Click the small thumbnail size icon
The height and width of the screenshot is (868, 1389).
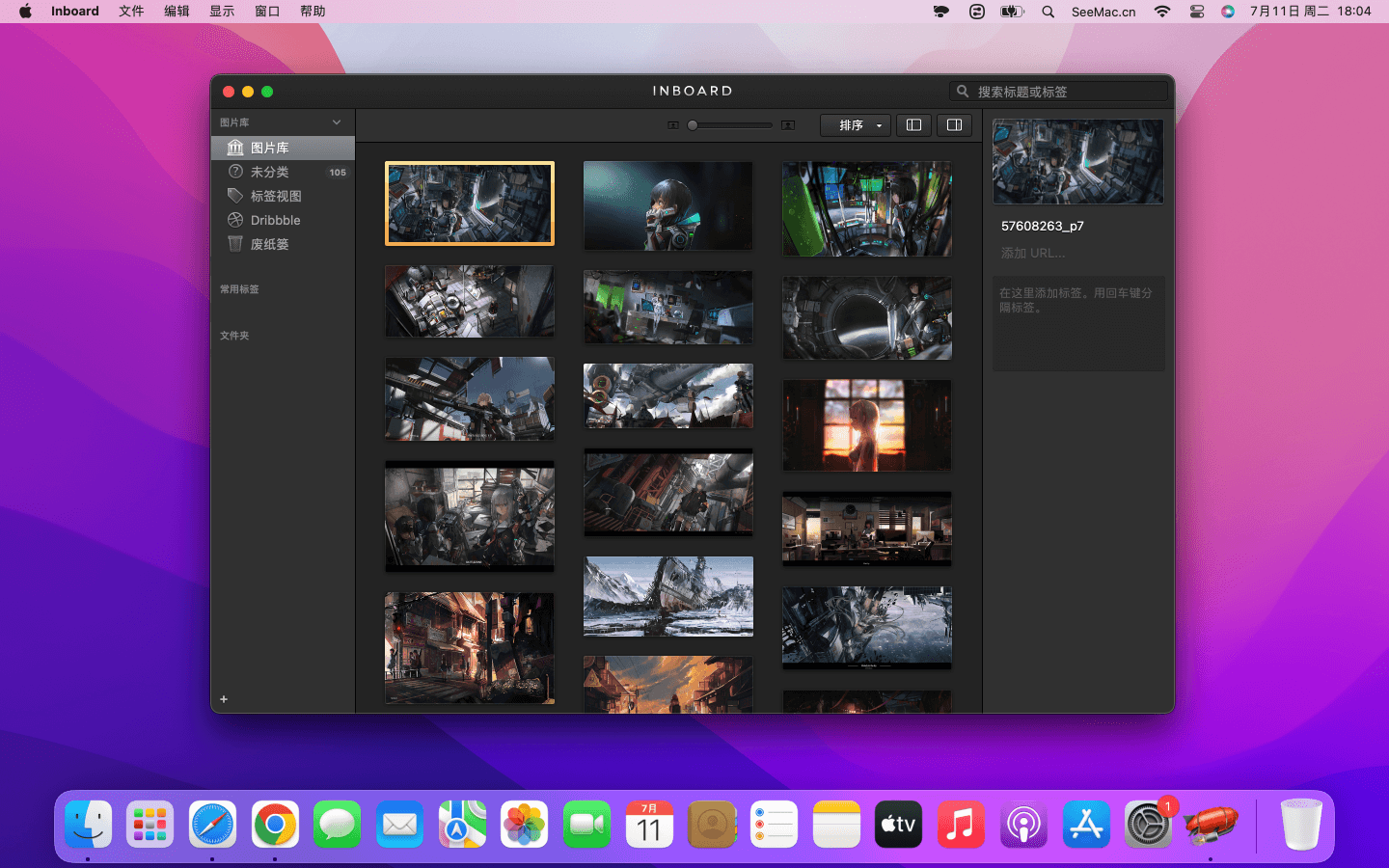click(x=673, y=125)
